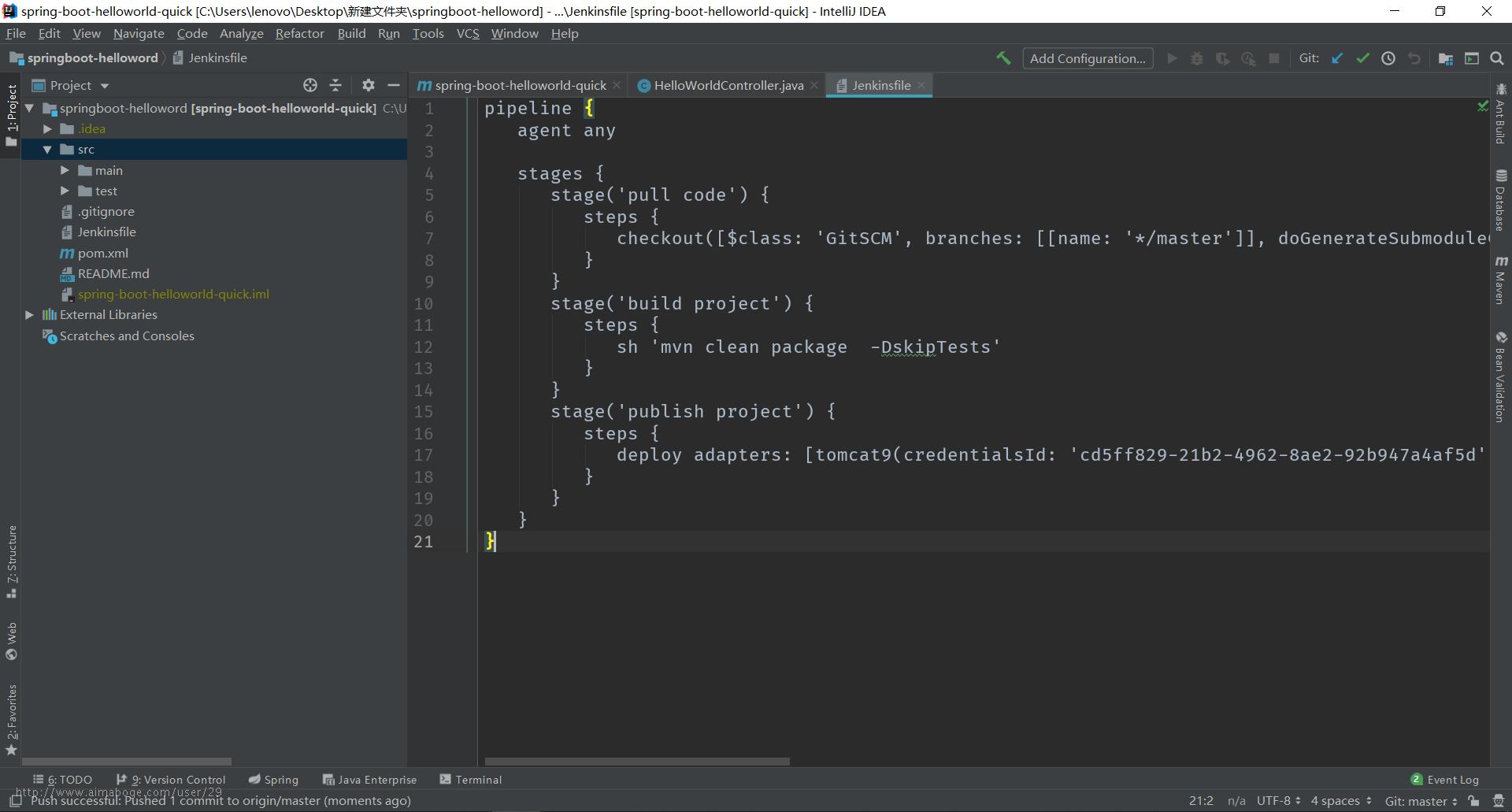Open the Structure side tool window

11,562
